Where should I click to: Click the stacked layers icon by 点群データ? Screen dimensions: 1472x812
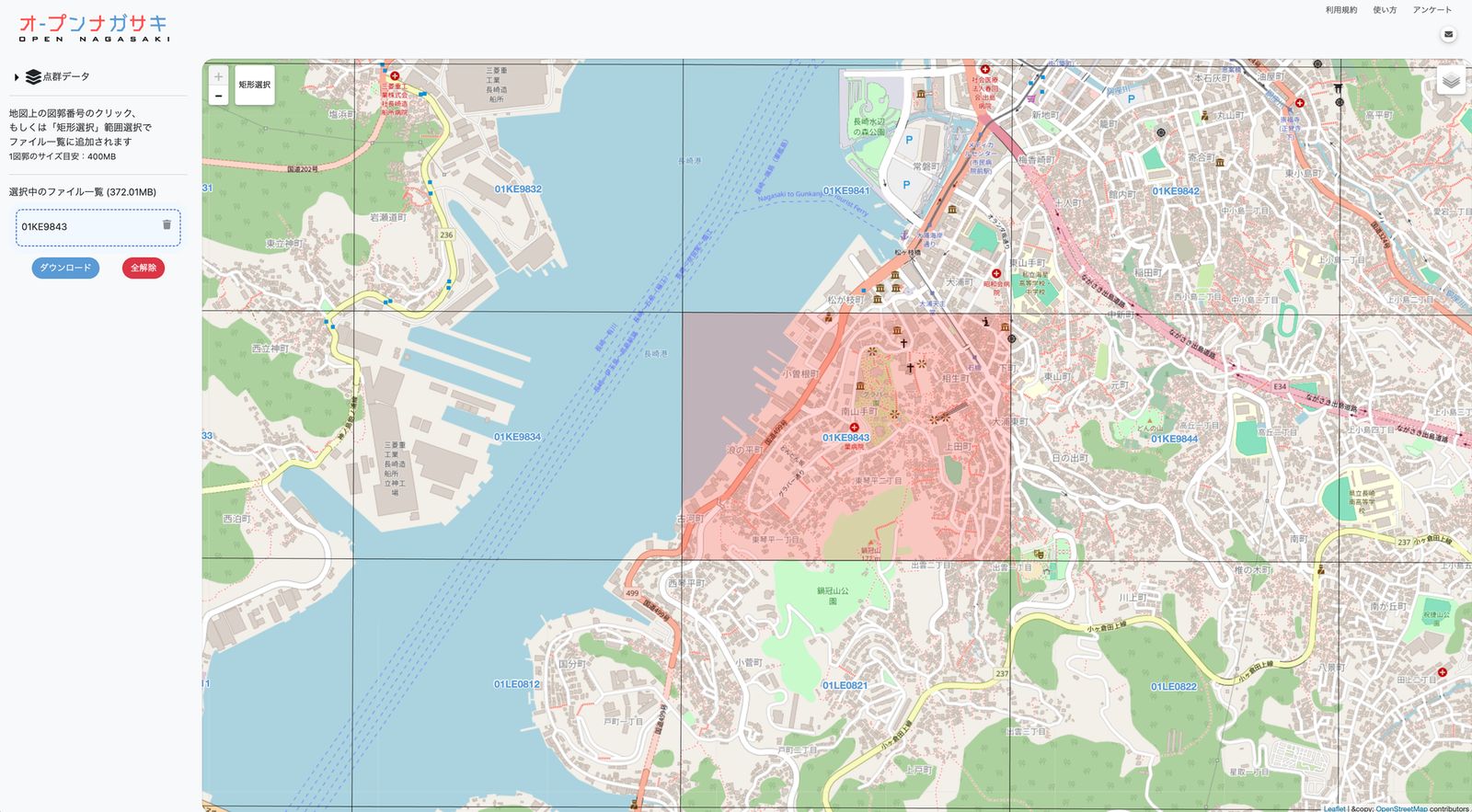pyautogui.click(x=33, y=77)
